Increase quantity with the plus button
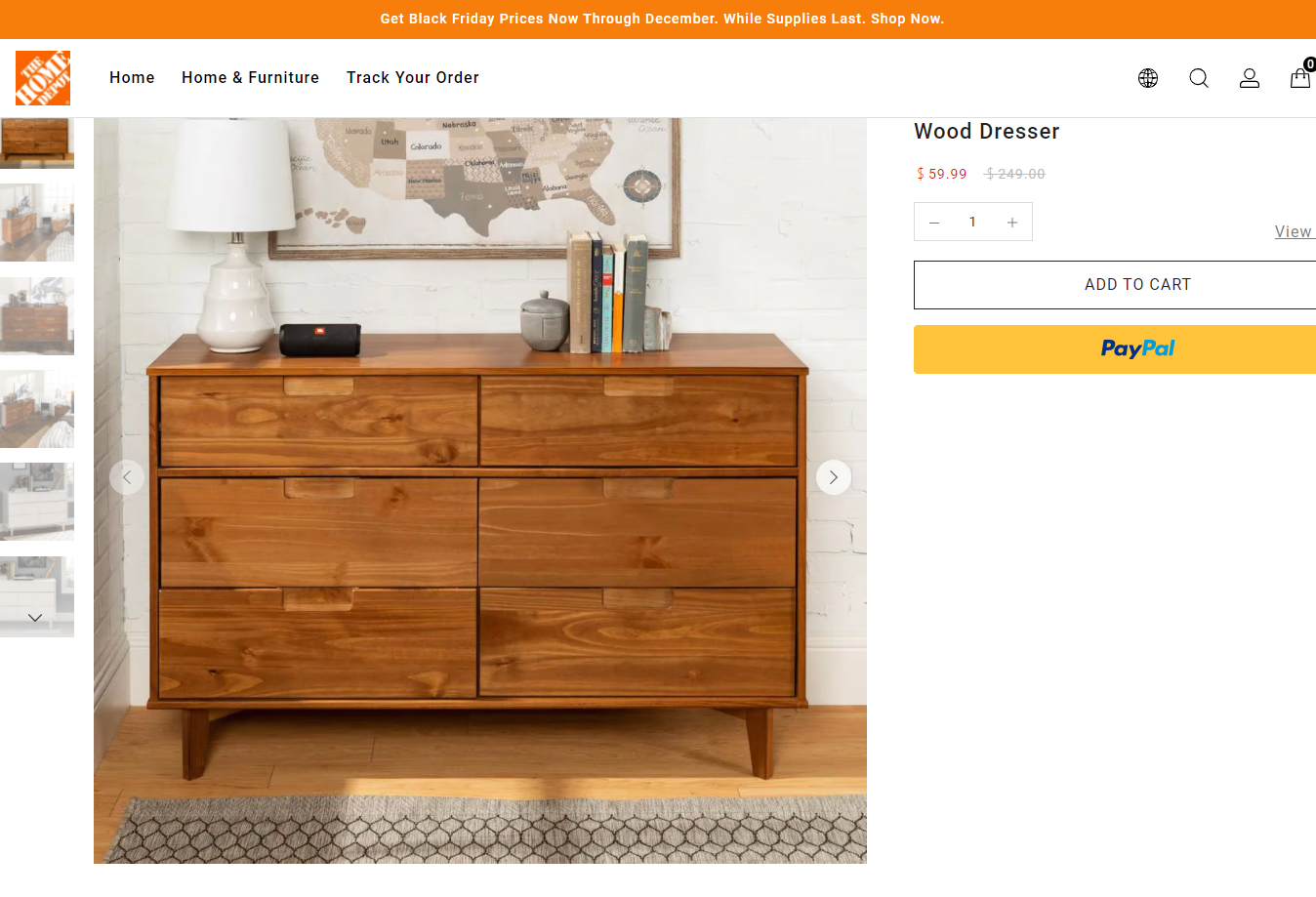This screenshot has width=1316, height=897. [x=1012, y=223]
